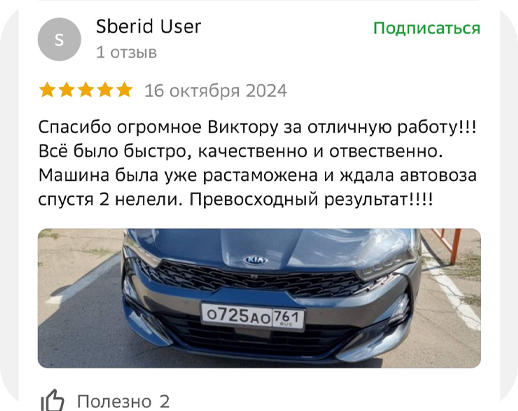Click the helpful count number 2
Screen dimensions: 518x411
pyautogui.click(x=164, y=401)
